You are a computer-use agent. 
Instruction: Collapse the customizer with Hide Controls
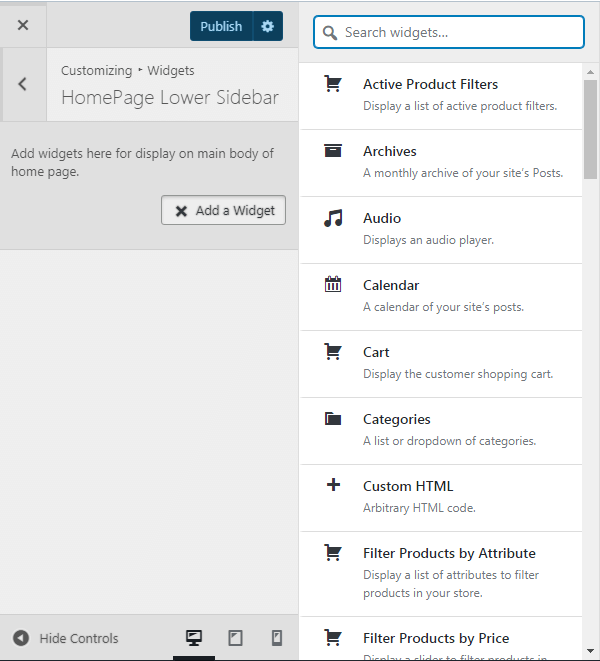point(65,638)
